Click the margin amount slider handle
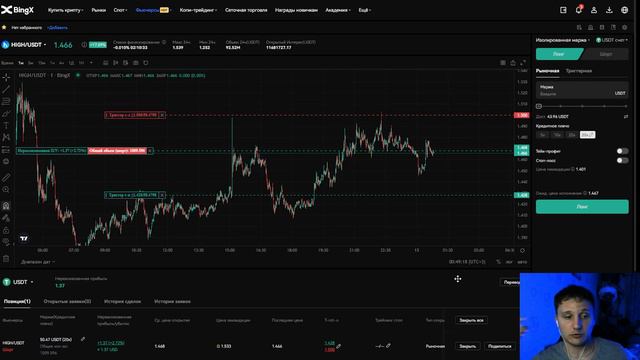This screenshot has width=640, height=360. [x=539, y=106]
